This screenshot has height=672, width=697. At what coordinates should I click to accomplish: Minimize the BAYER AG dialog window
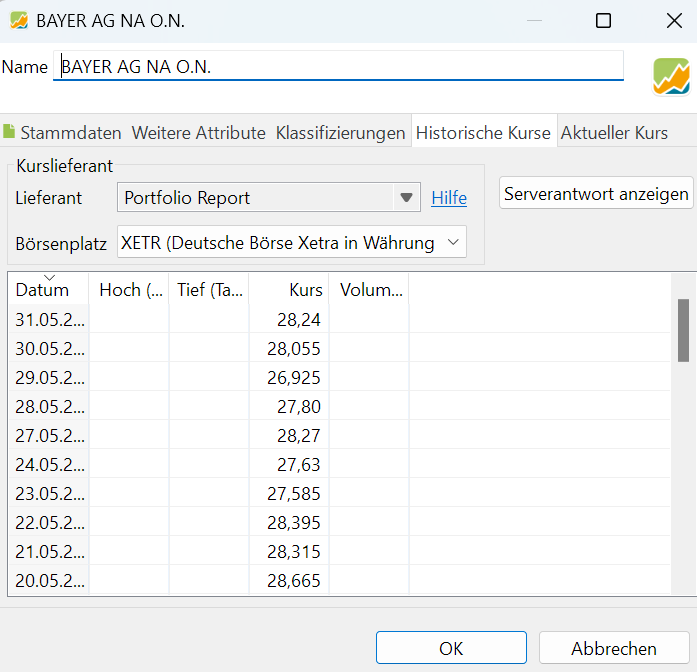click(534, 20)
